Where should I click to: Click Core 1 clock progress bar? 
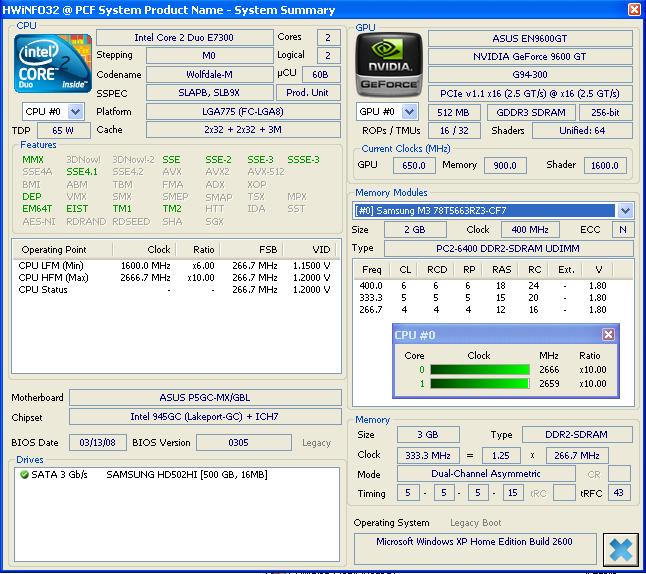480,384
